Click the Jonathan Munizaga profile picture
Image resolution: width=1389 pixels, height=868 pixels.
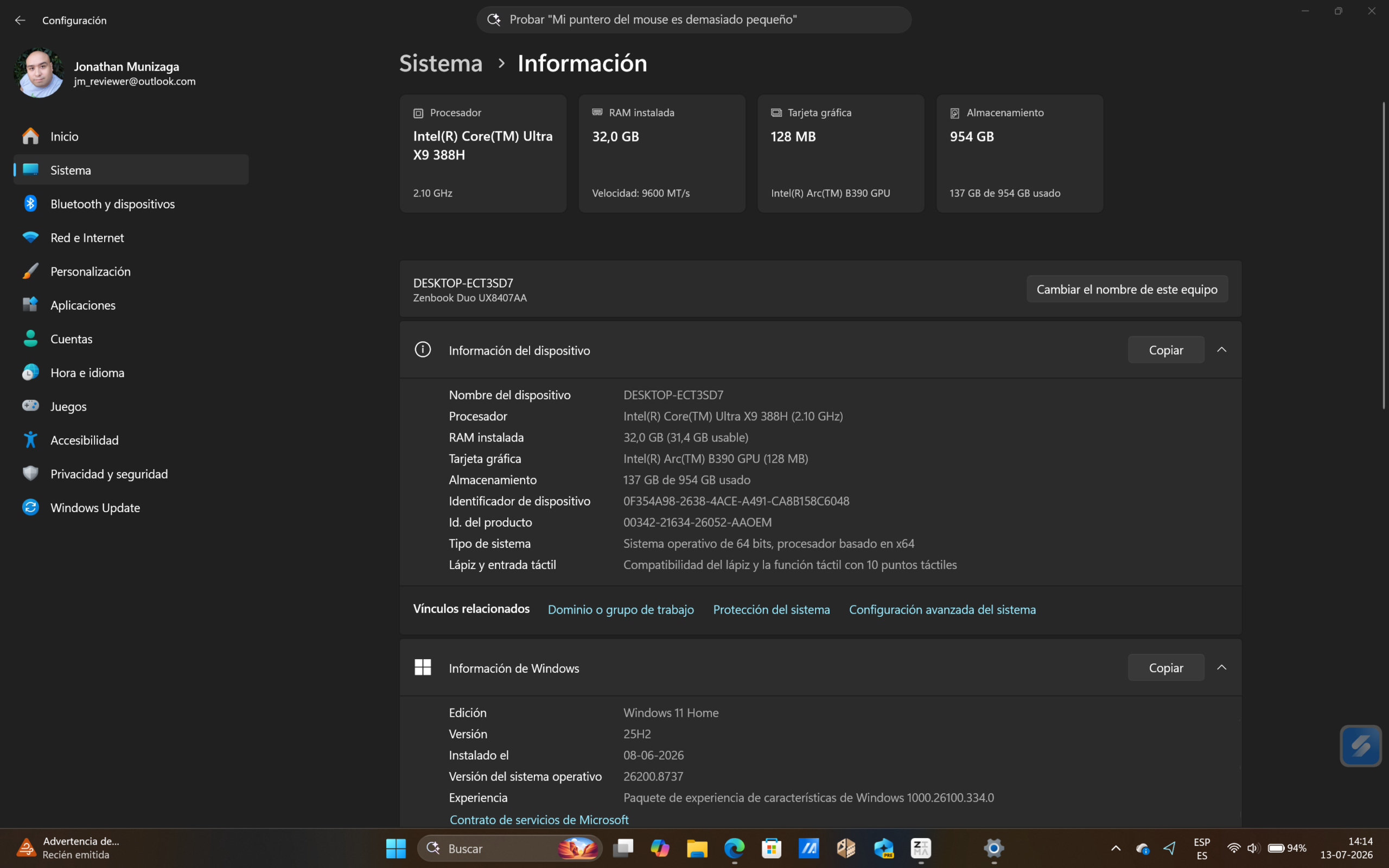coord(39,73)
